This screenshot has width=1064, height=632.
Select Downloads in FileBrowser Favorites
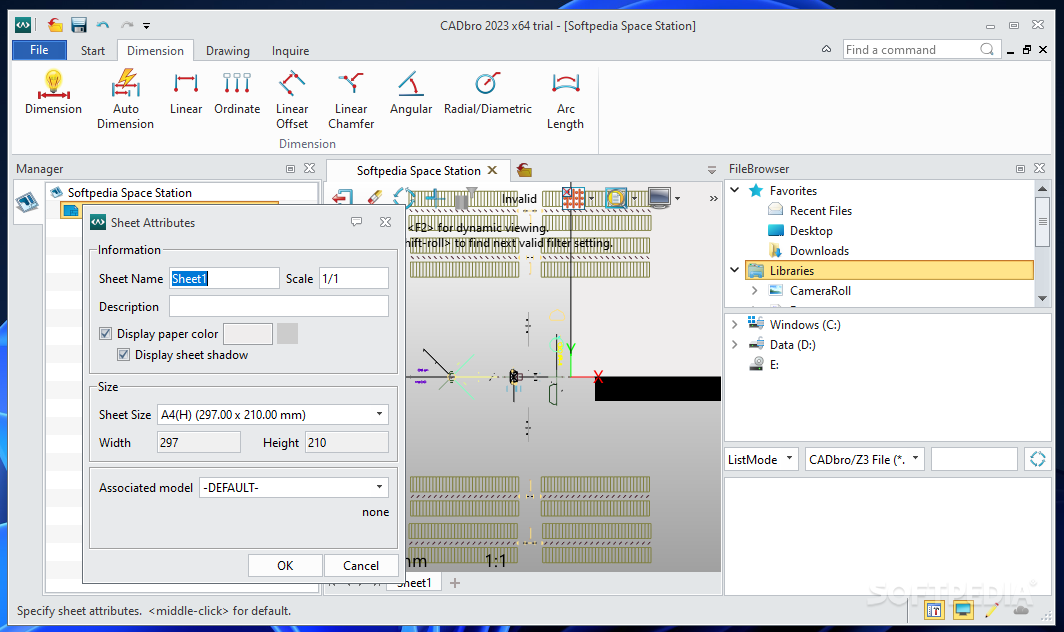[x=819, y=250]
